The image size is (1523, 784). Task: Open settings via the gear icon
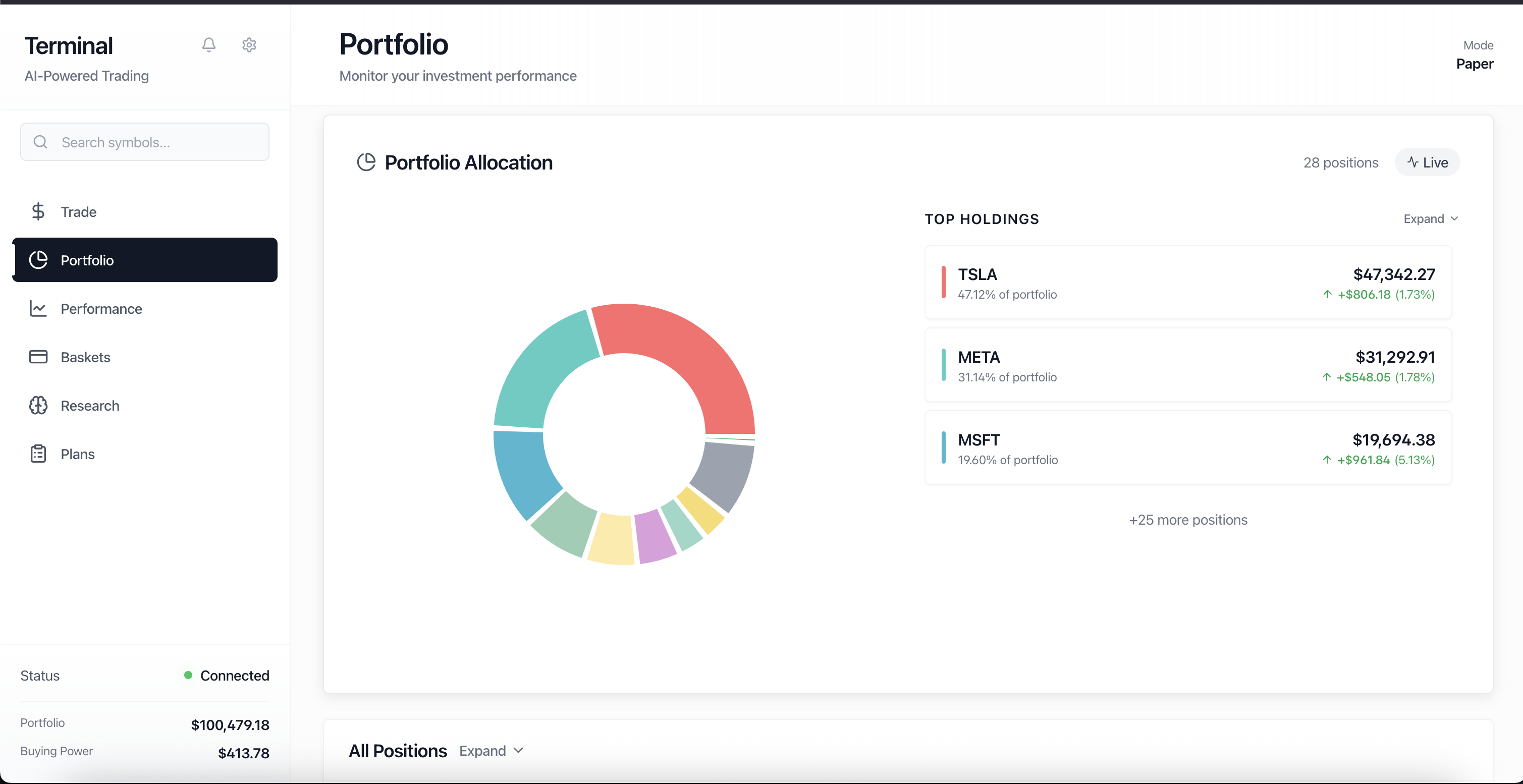(x=249, y=45)
